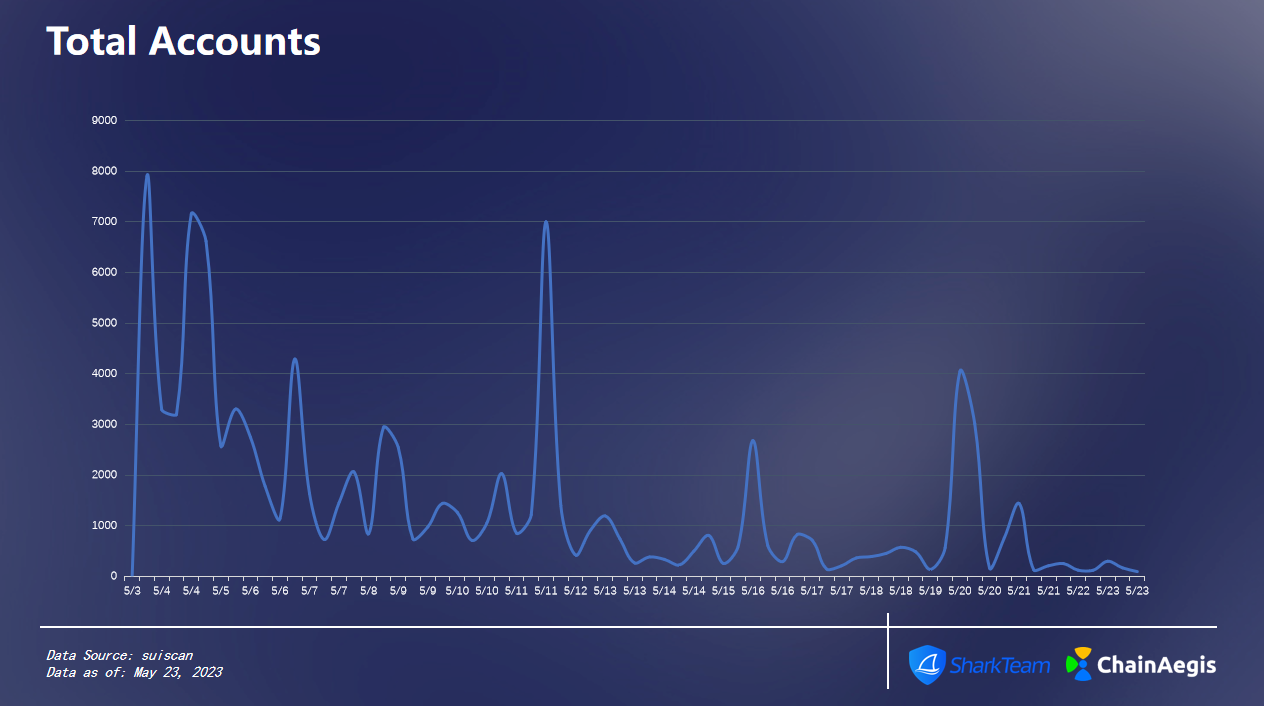Image resolution: width=1264 pixels, height=706 pixels.
Task: Click the 5000 y-axis label
Action: [x=104, y=323]
